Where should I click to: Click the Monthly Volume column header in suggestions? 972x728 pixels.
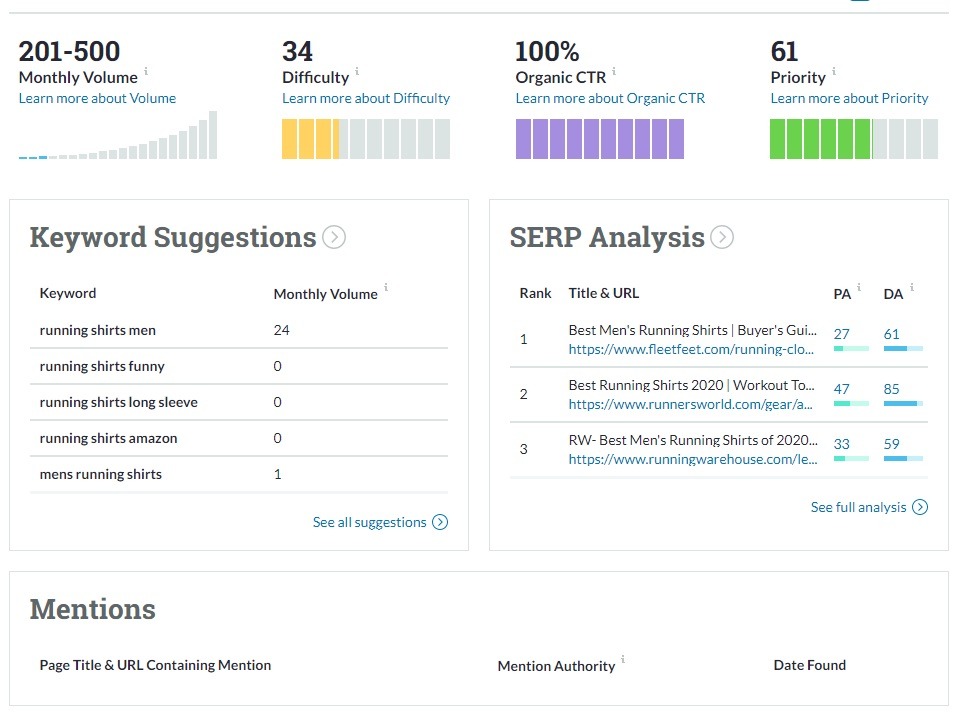click(x=325, y=294)
